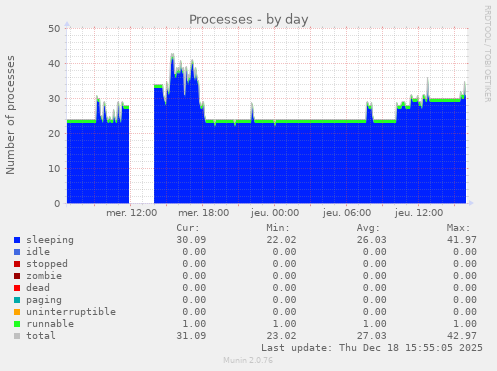Click the 'Min:' column header

click(x=278, y=228)
